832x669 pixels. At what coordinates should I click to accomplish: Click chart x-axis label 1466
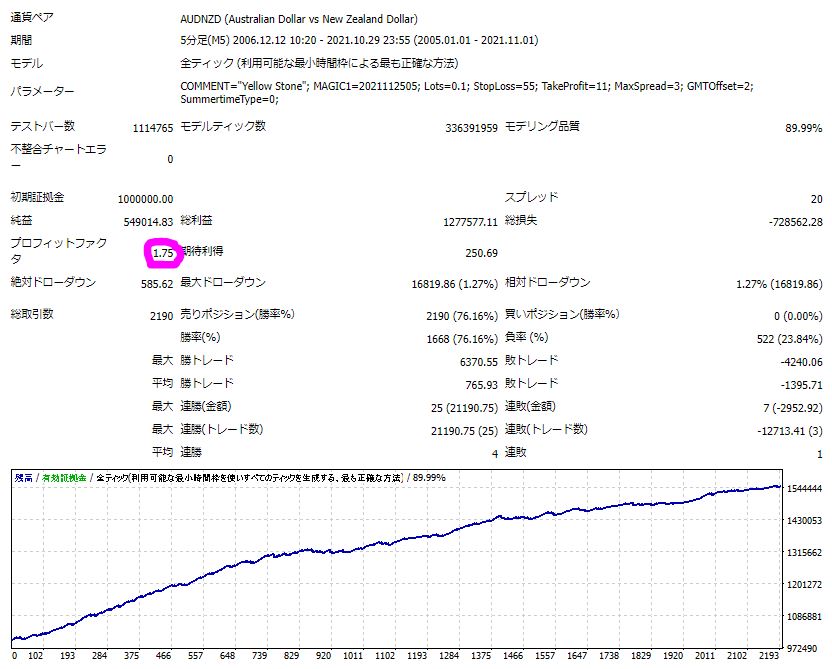[513, 656]
